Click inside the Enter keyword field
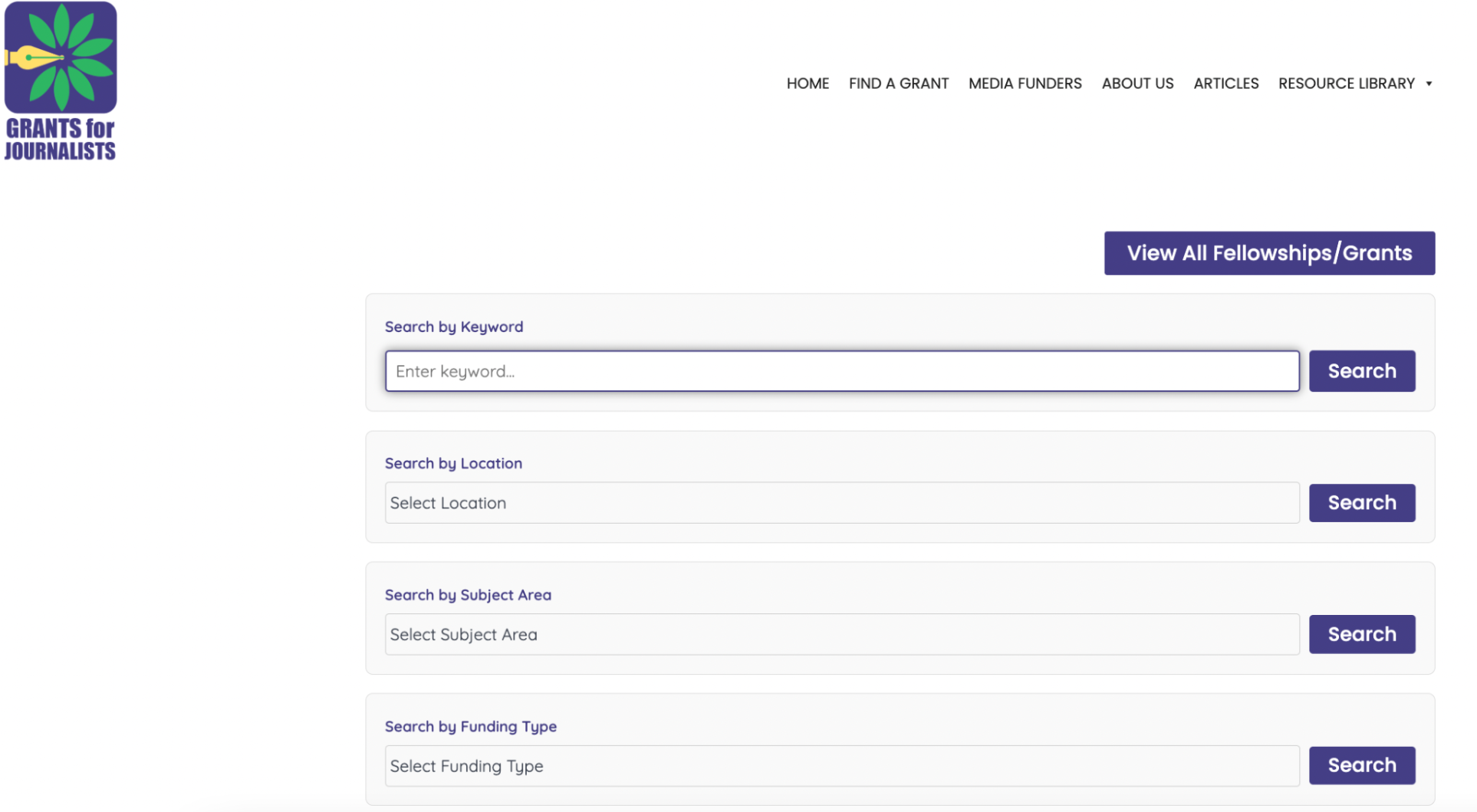This screenshot has height=812, width=1477. pyautogui.click(x=842, y=371)
